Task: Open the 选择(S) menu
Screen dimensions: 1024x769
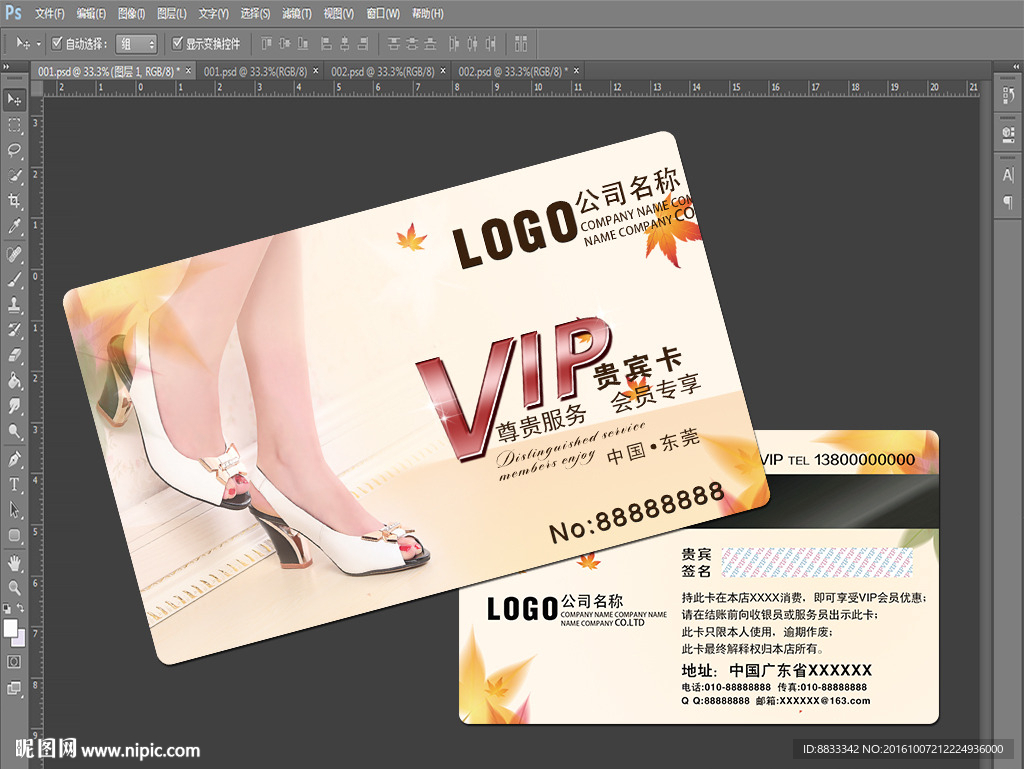Action: (255, 13)
